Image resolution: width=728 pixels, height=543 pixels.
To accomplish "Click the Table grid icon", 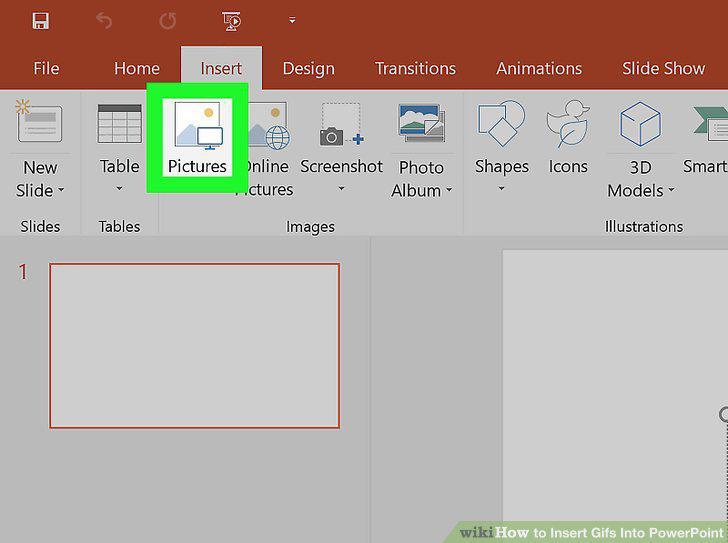I will pos(119,123).
